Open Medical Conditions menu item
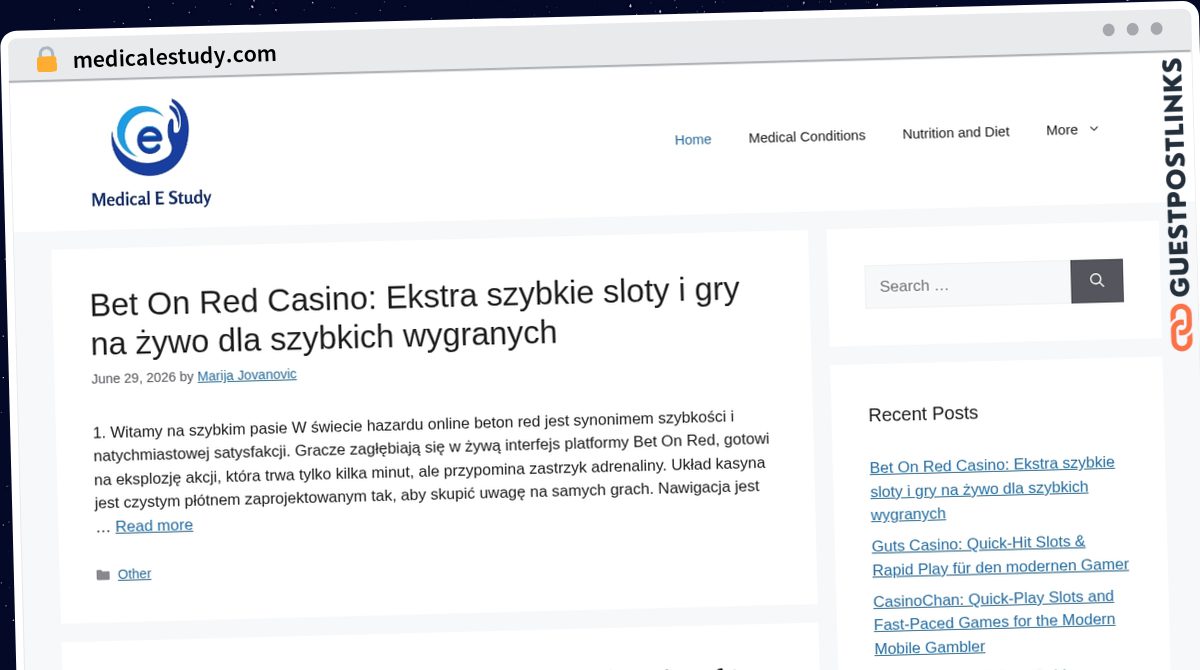This screenshot has height=670, width=1200. click(x=807, y=136)
